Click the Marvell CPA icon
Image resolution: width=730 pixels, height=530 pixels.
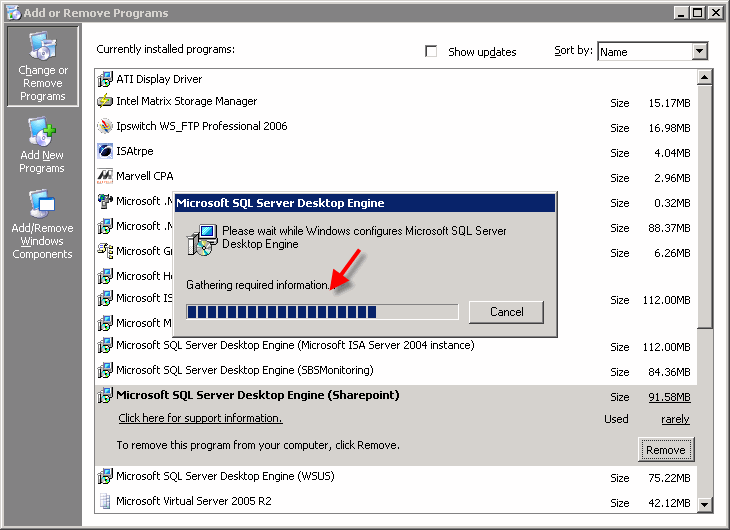105,176
